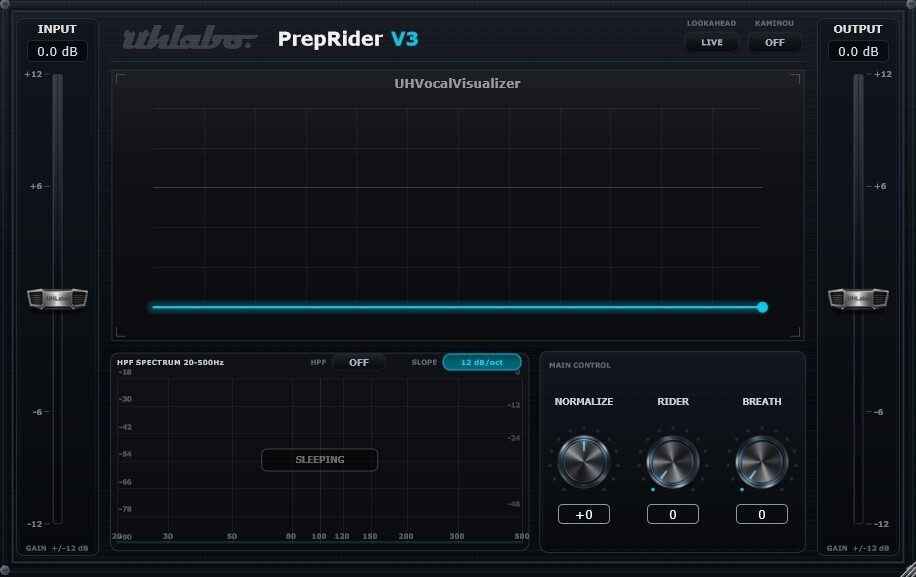
Task: Click the -6 mark on OUTPUT scale
Action: click(879, 412)
